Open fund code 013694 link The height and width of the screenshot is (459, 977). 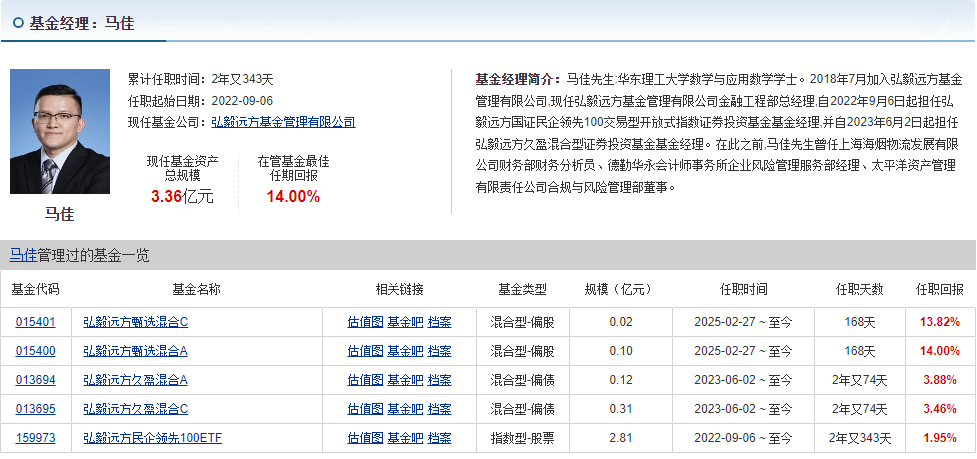36,380
